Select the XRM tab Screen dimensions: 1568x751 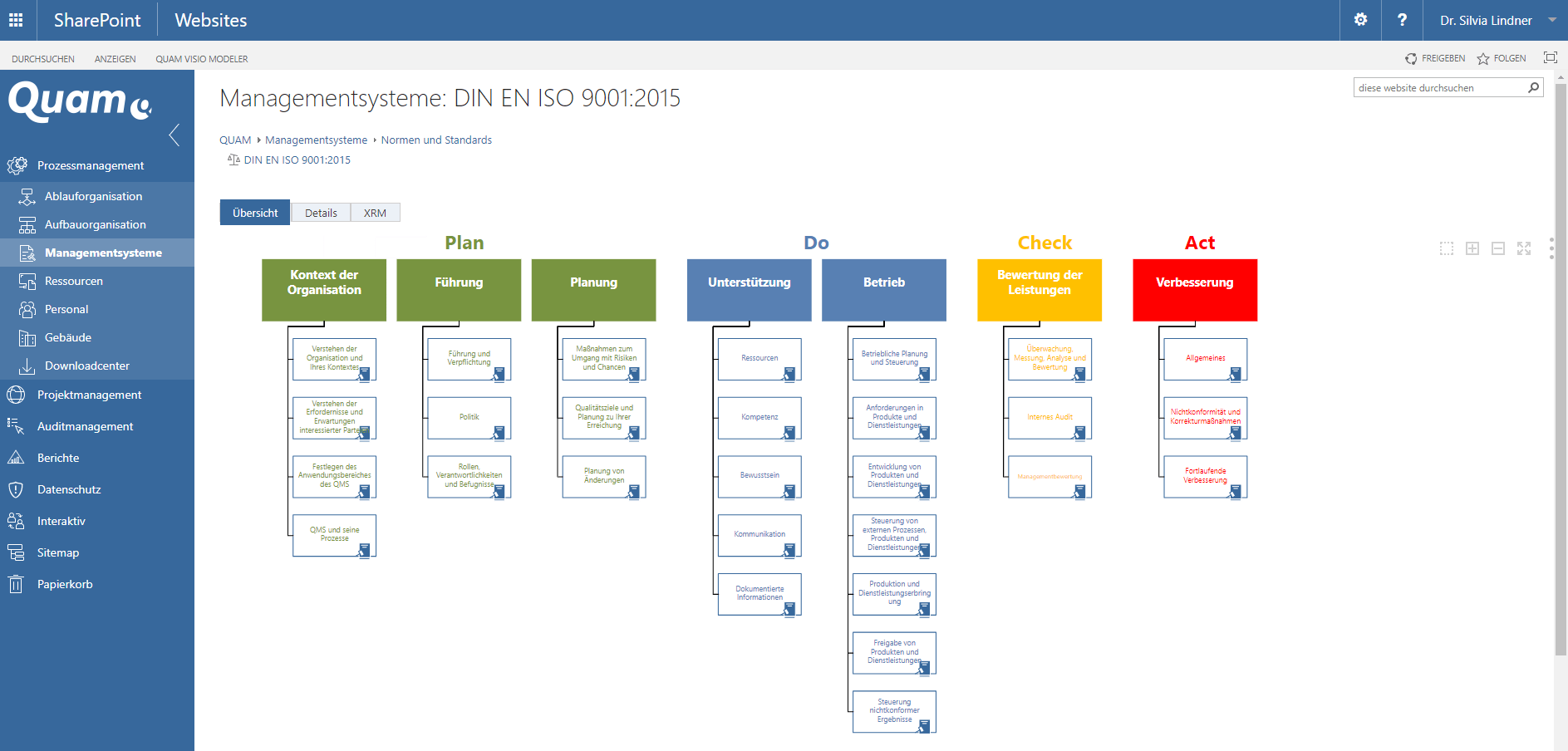376,213
